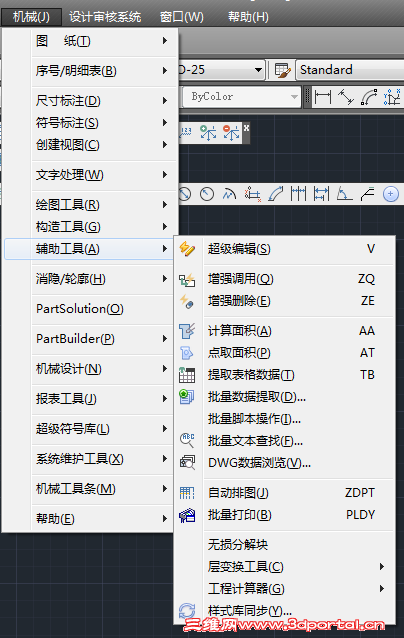404x638 pixels.
Task: Click the 增强调用(Q) icon
Action: 187,279
